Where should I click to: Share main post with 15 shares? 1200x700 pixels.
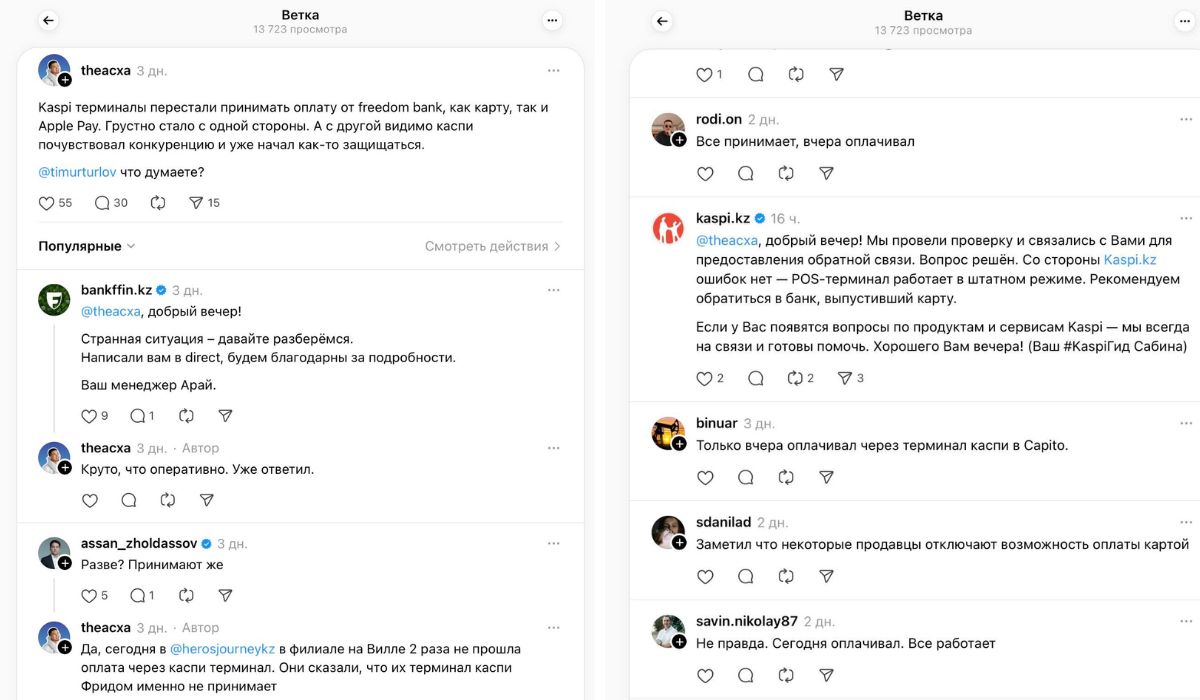click(196, 203)
